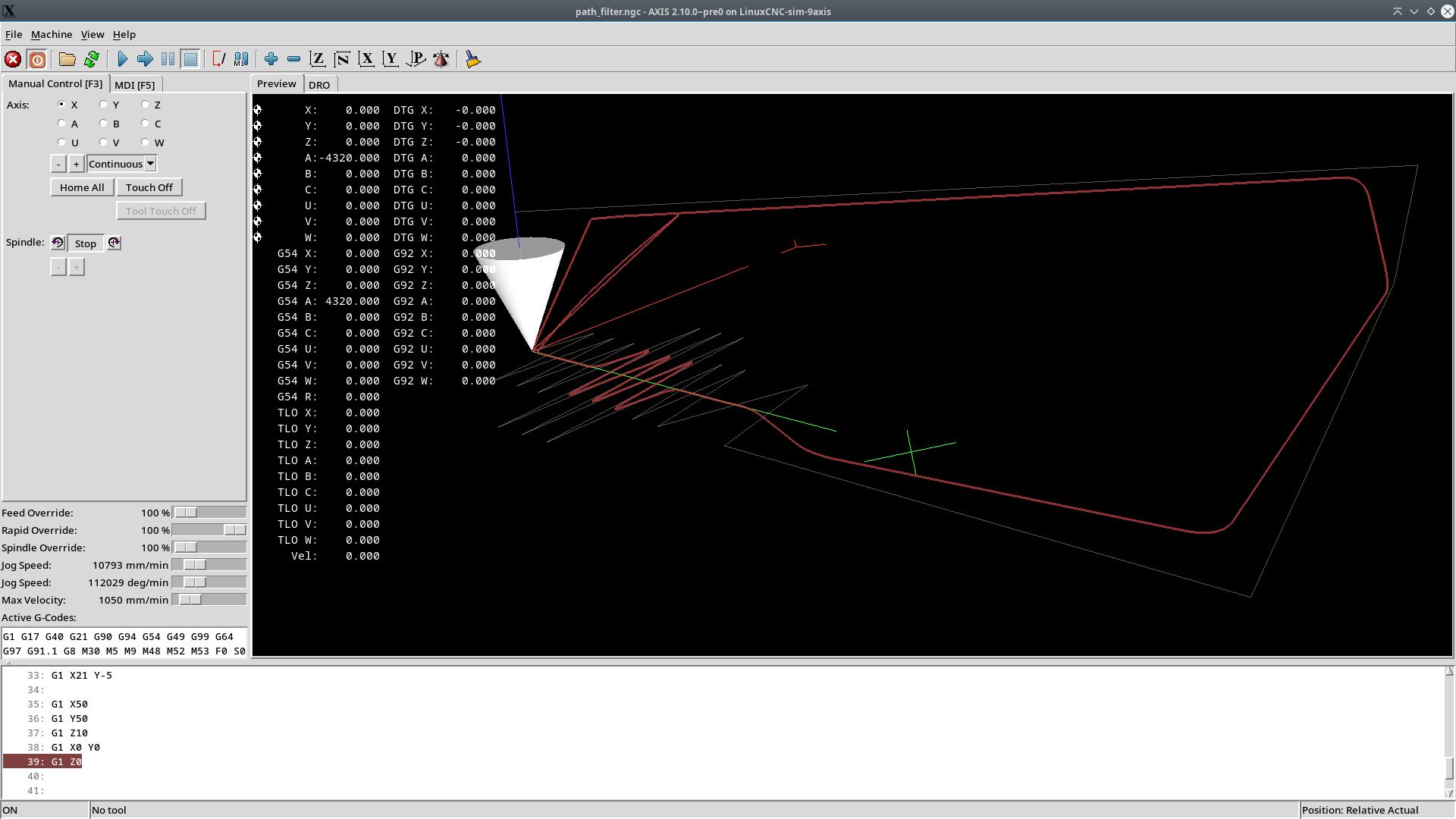
Task: Zoom in the preview
Action: [x=271, y=59]
